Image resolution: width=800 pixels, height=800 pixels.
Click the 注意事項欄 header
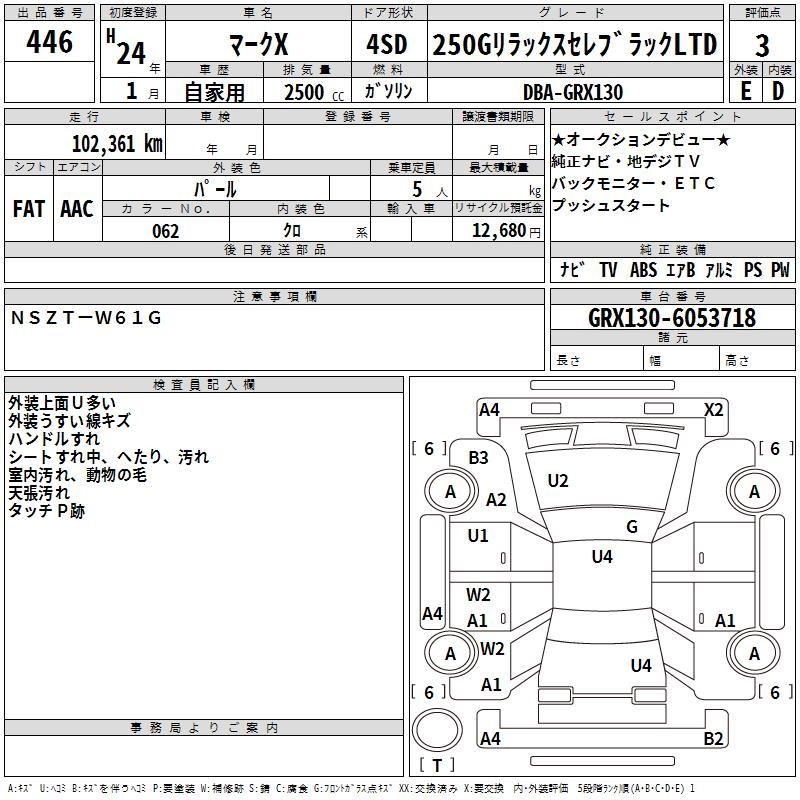(x=274, y=296)
